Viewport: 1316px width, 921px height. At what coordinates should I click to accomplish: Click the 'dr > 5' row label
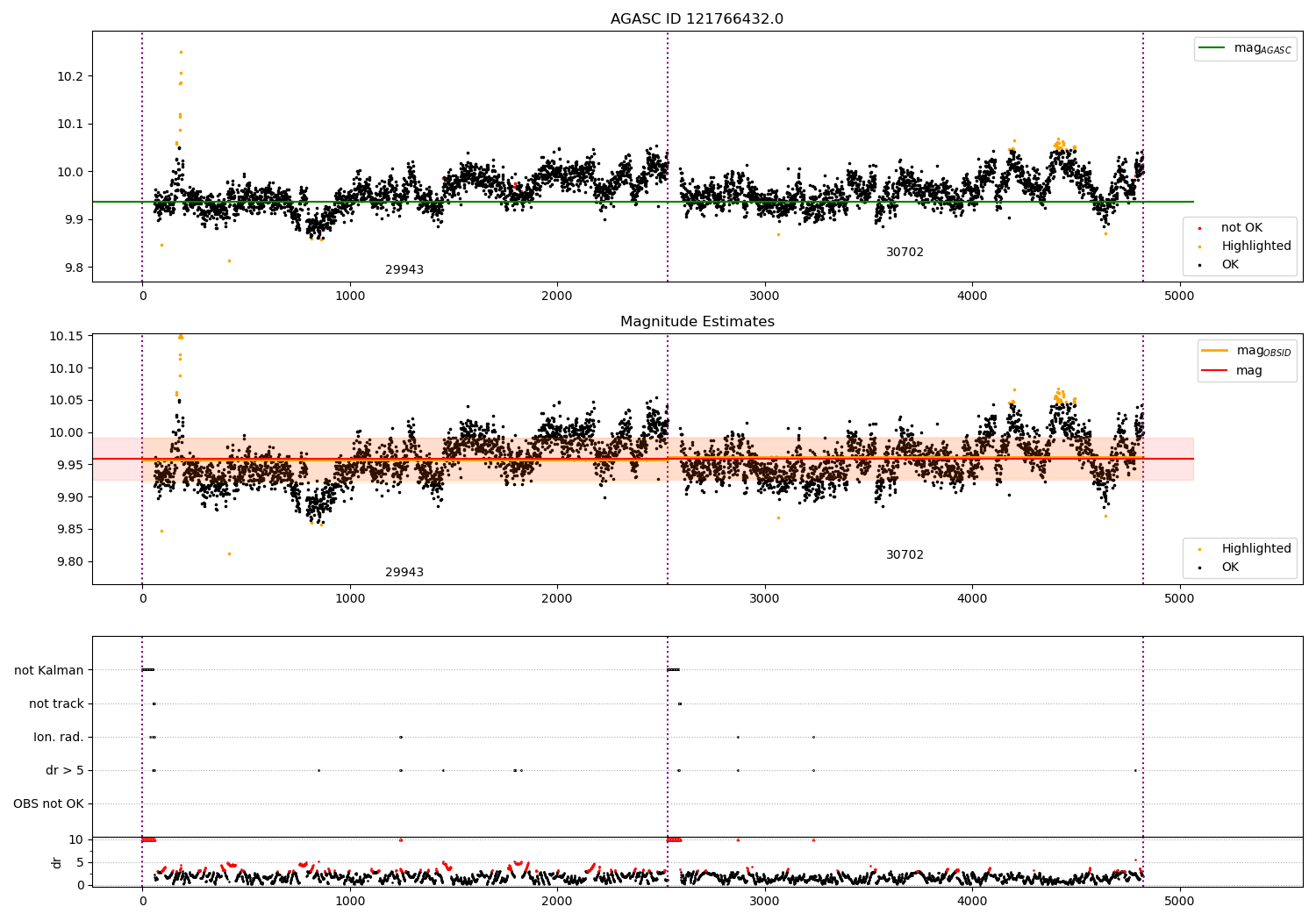[x=64, y=771]
